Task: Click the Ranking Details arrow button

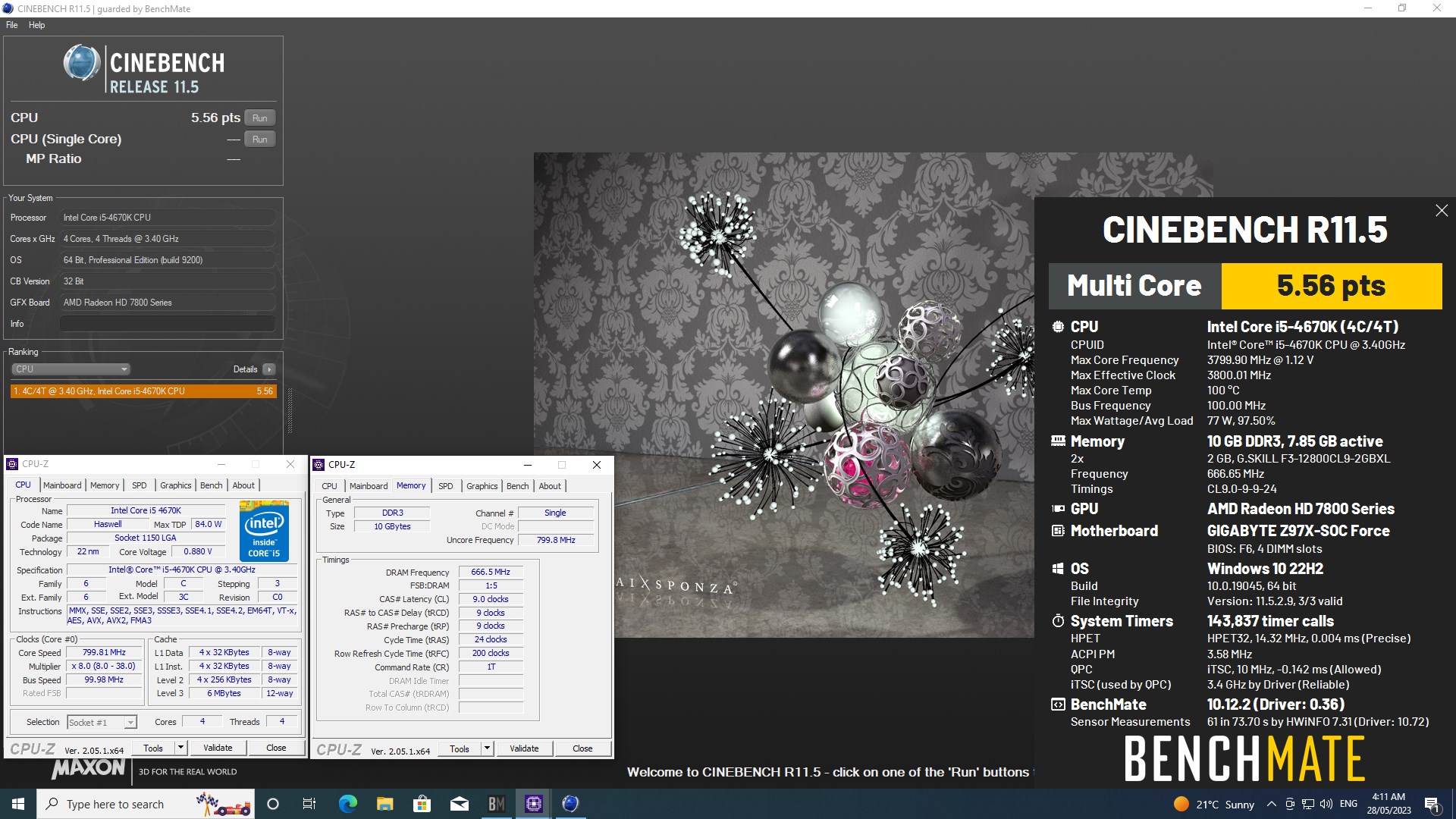Action: tap(268, 369)
